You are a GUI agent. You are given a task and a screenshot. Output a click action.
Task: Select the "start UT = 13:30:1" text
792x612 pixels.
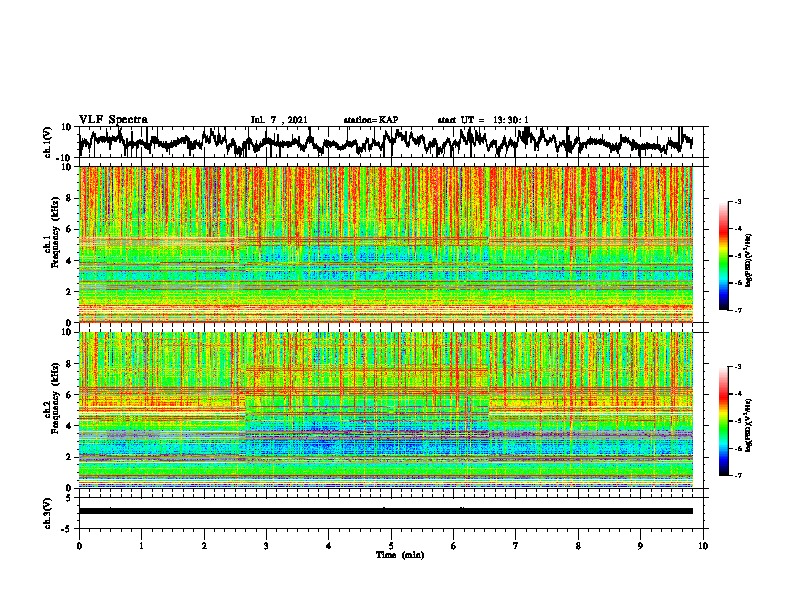[483, 120]
